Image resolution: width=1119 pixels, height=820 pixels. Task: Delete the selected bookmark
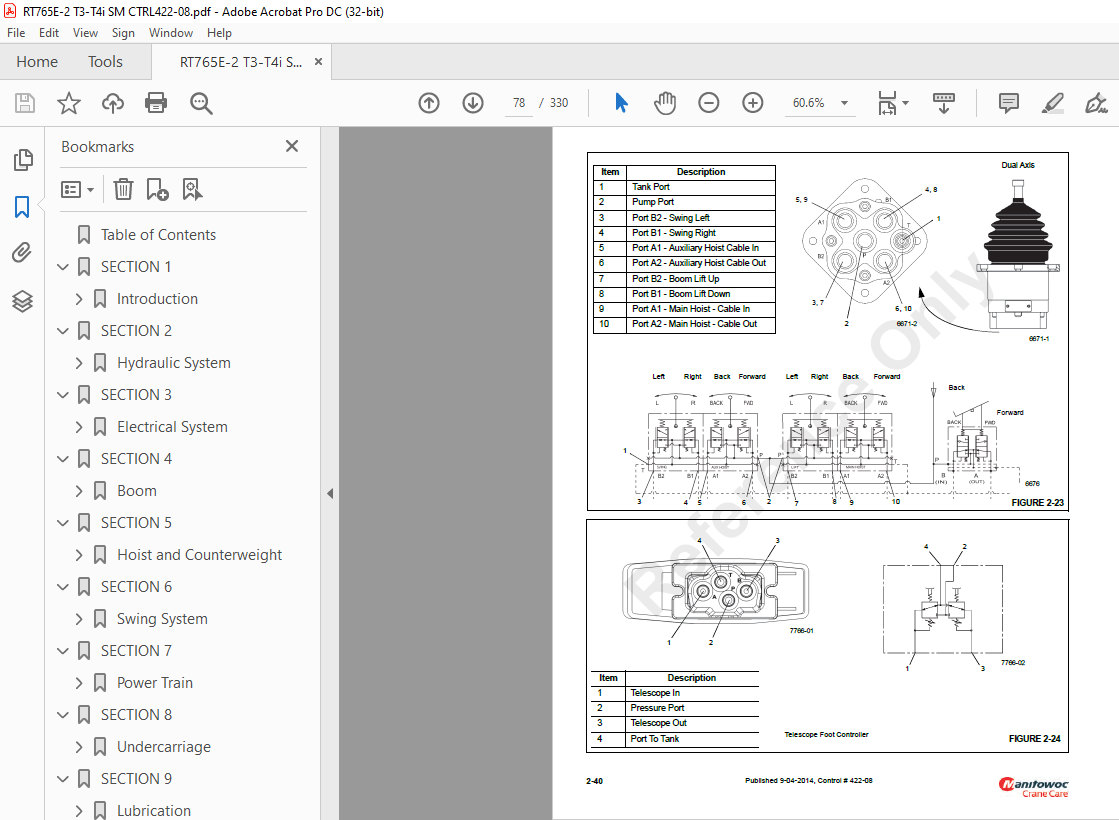(123, 189)
